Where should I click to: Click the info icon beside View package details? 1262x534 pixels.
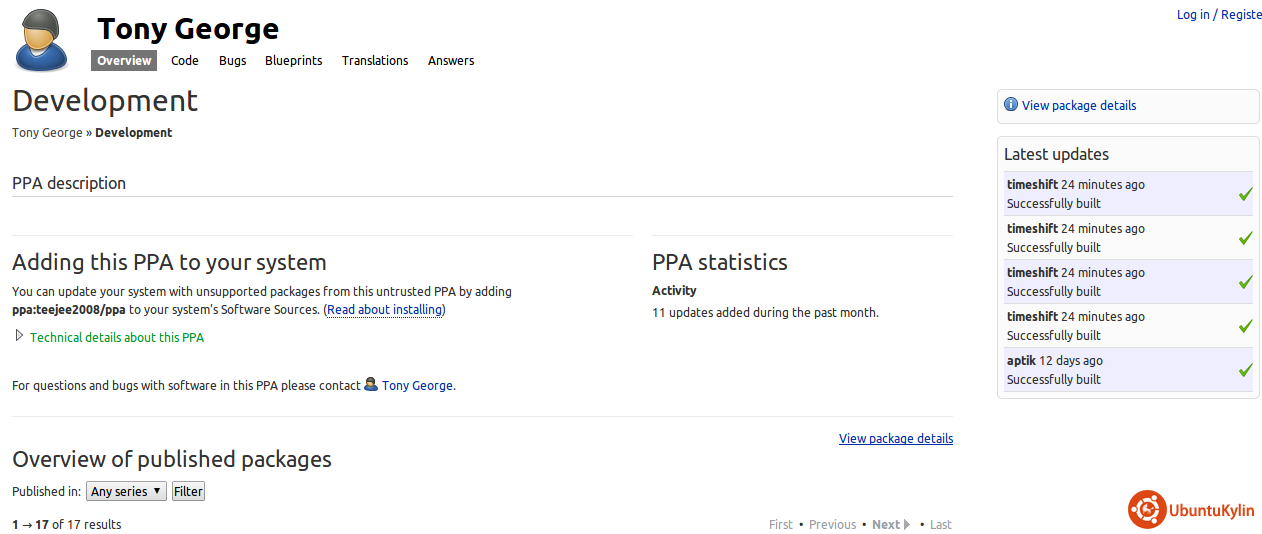tap(1010, 105)
